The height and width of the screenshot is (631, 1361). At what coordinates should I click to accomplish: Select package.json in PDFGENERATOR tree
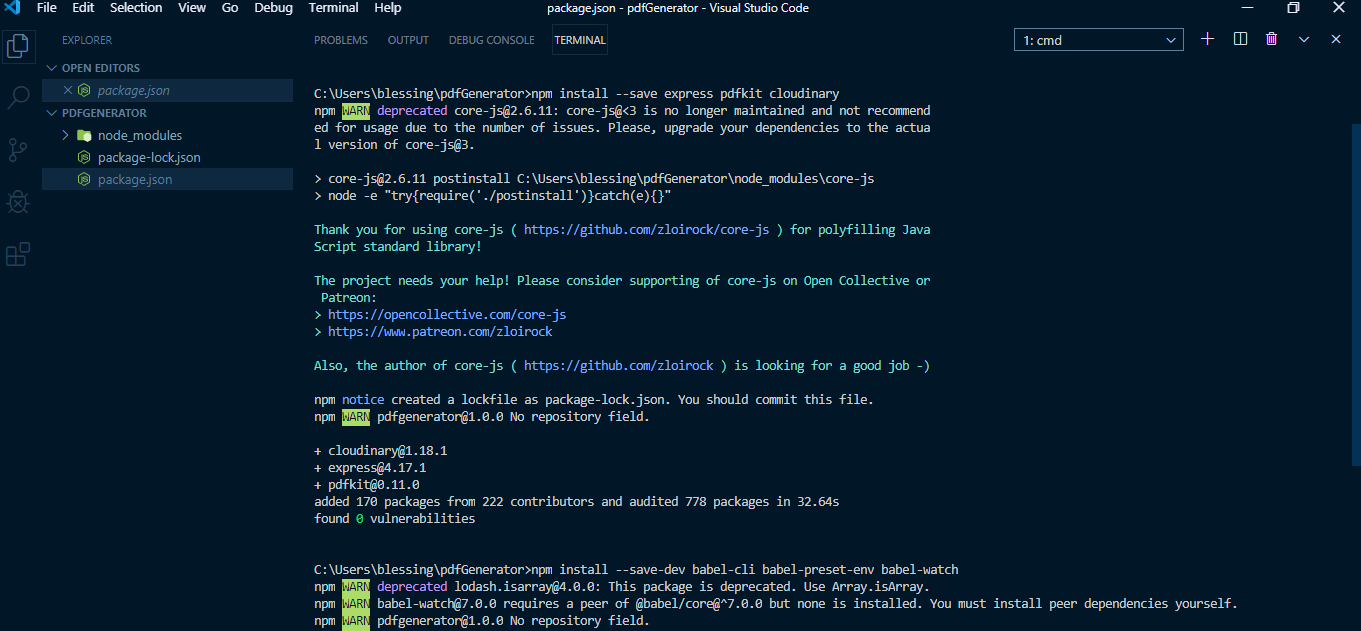(167, 179)
